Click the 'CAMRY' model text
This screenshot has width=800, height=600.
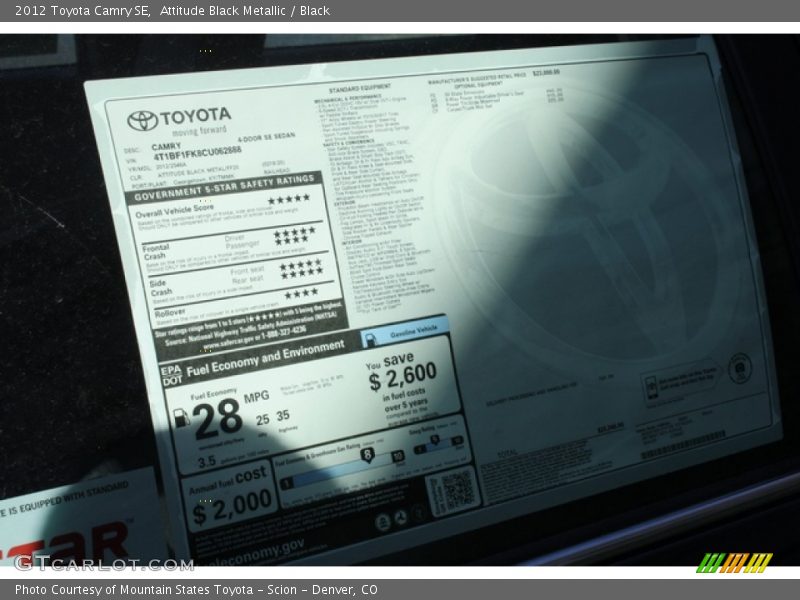coord(166,146)
